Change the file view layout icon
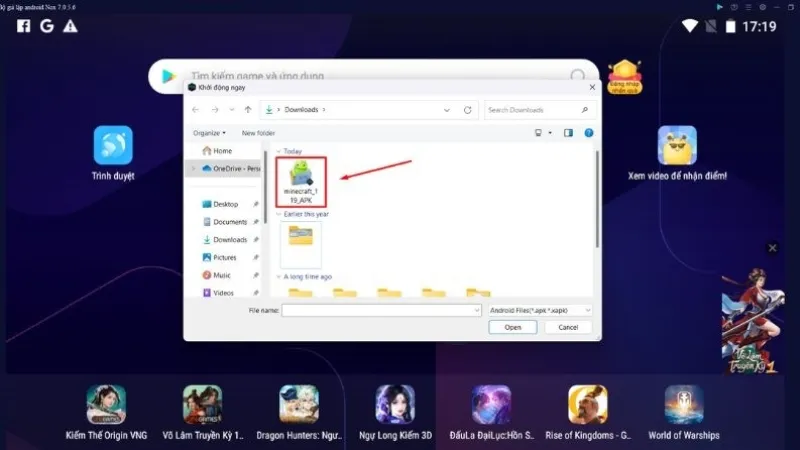 tap(538, 133)
